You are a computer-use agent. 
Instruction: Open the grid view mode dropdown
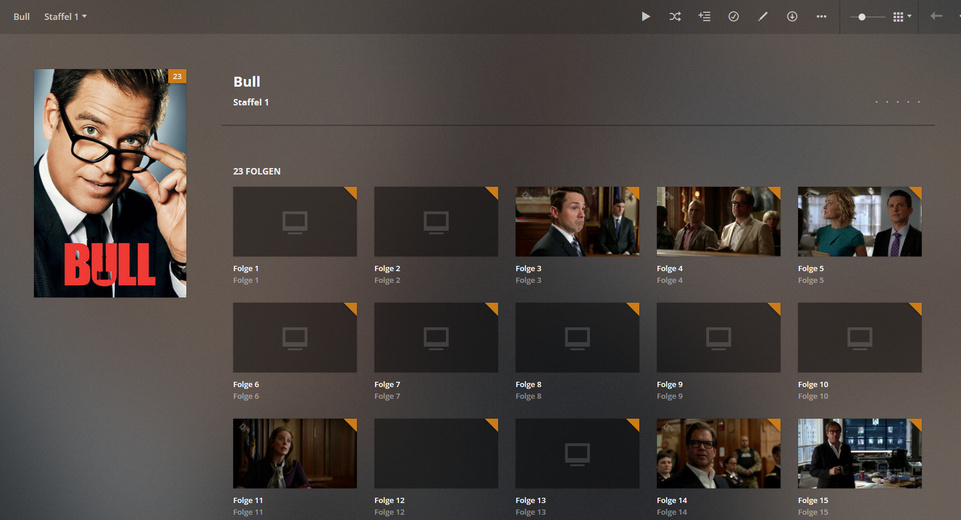(902, 17)
